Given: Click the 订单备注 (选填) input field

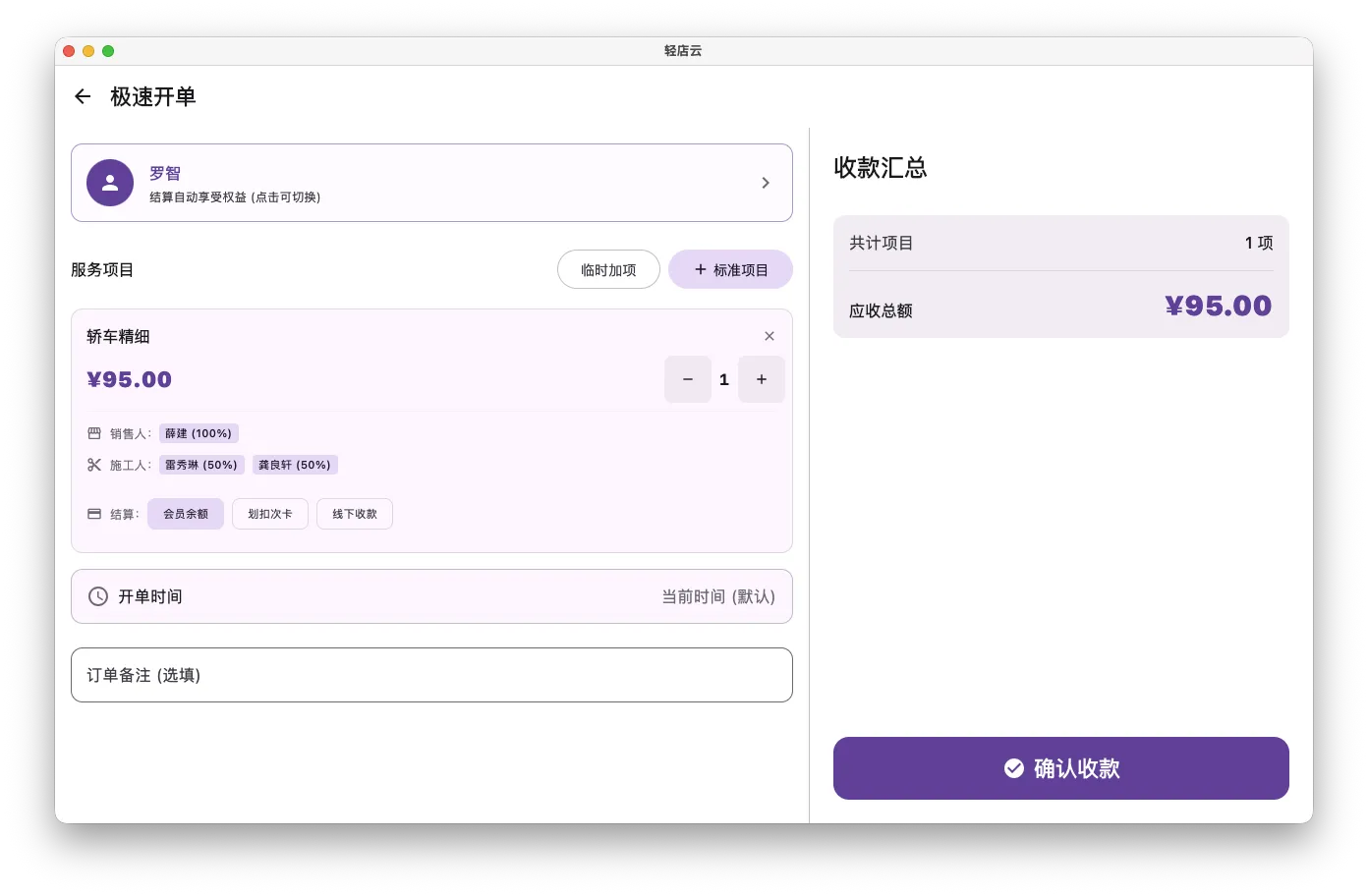Looking at the screenshot, I should (431, 675).
